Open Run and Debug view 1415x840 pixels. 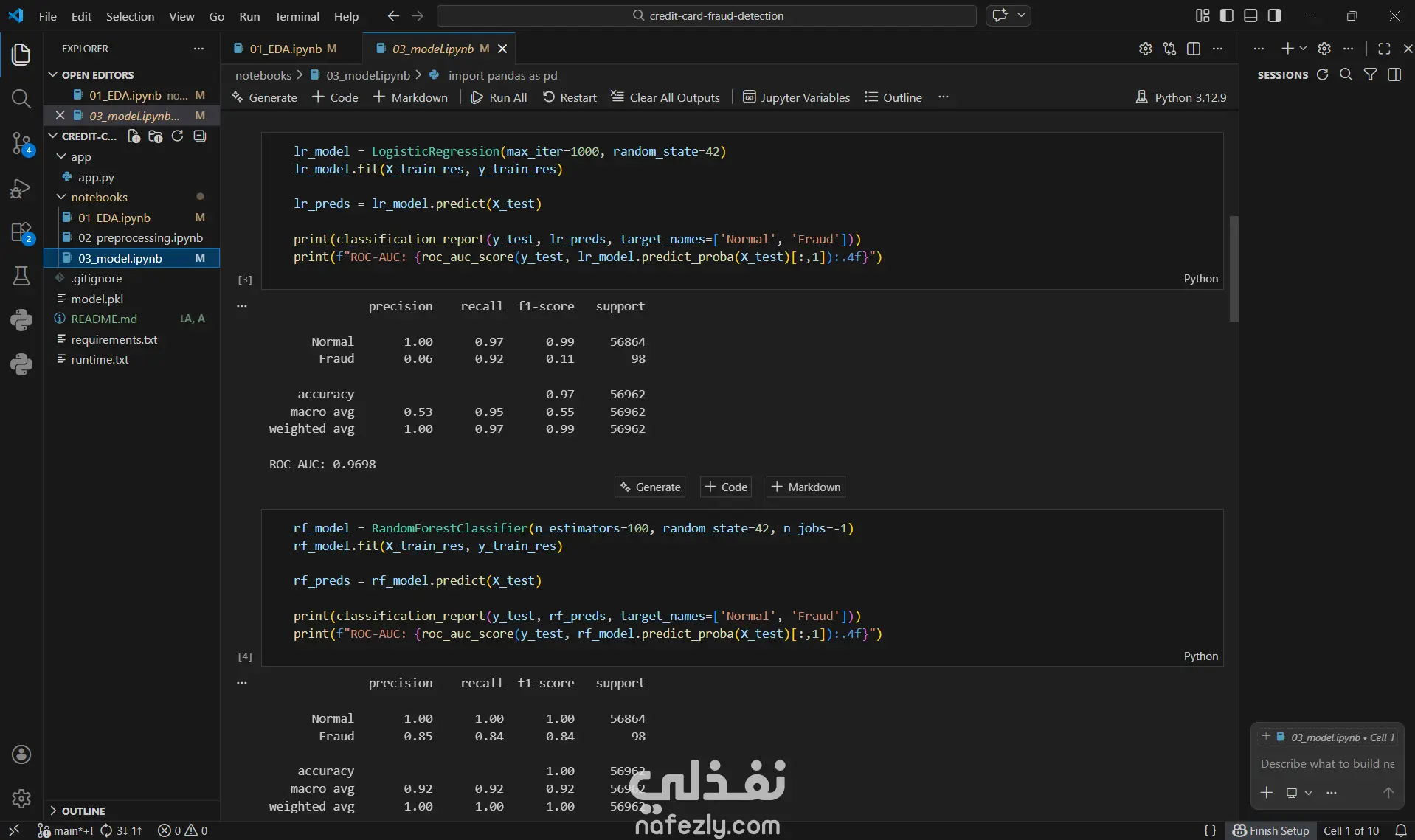tap(21, 189)
